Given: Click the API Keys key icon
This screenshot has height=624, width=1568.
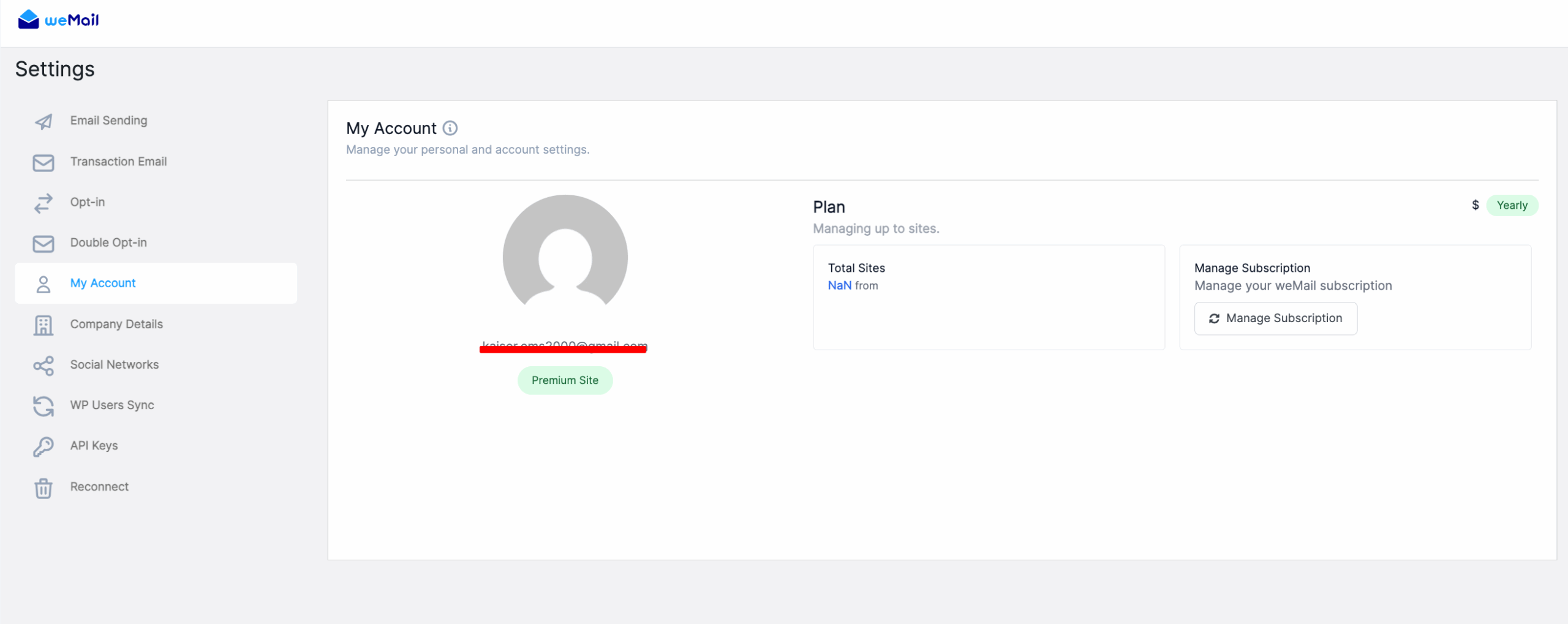Looking at the screenshot, I should tap(43, 446).
